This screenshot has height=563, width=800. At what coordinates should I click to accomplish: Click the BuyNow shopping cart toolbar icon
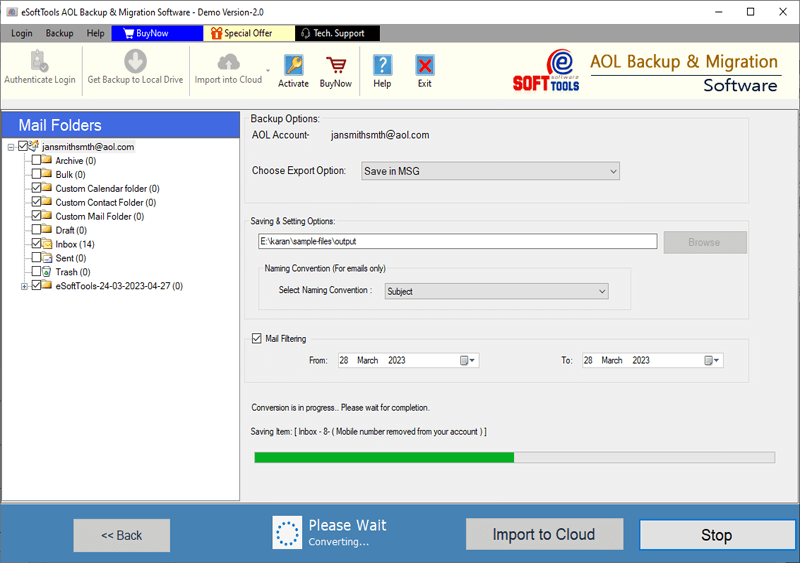336,66
